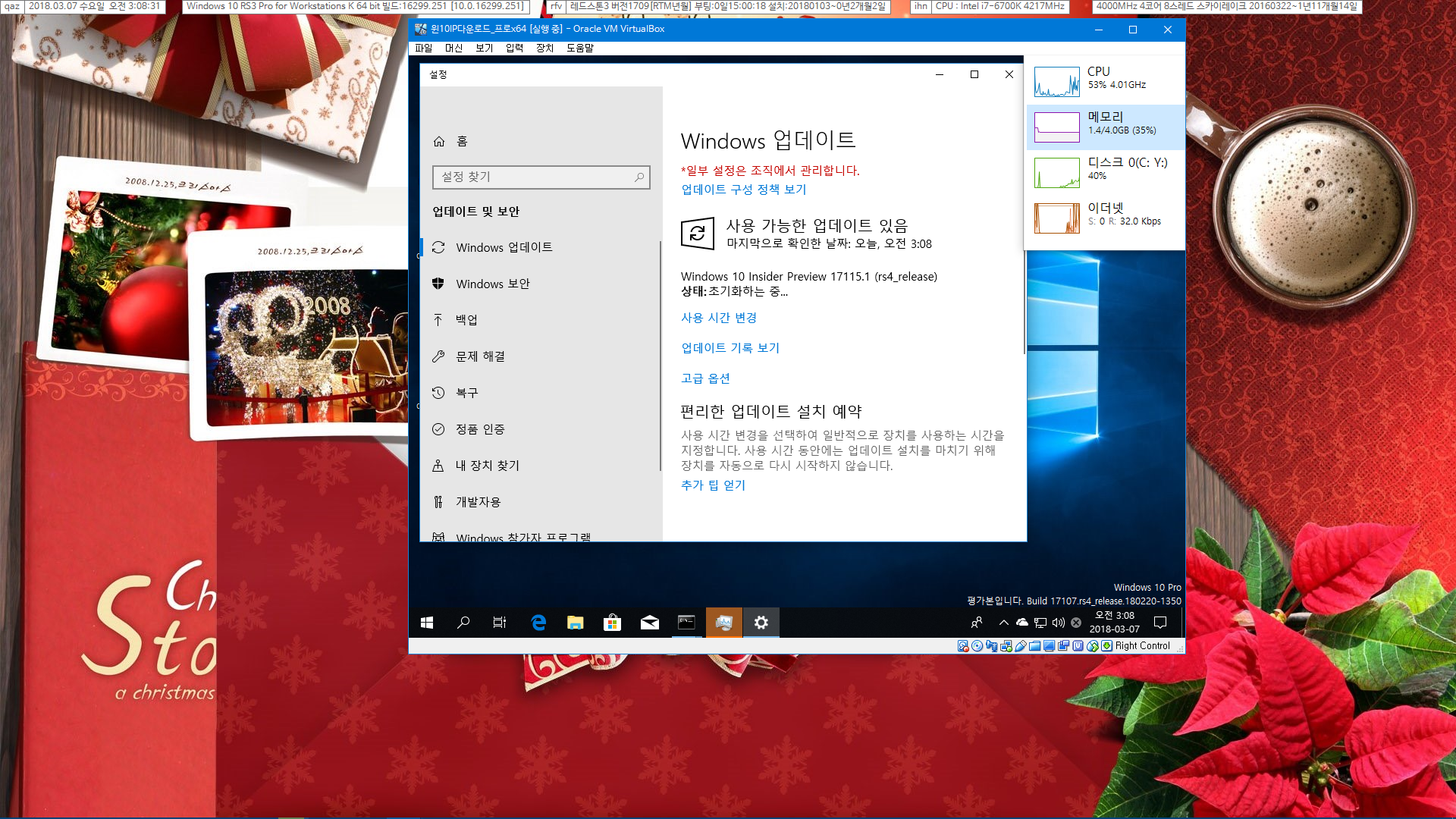The height and width of the screenshot is (819, 1456).
Task: Maximize the 설정 settings window
Action: (974, 74)
